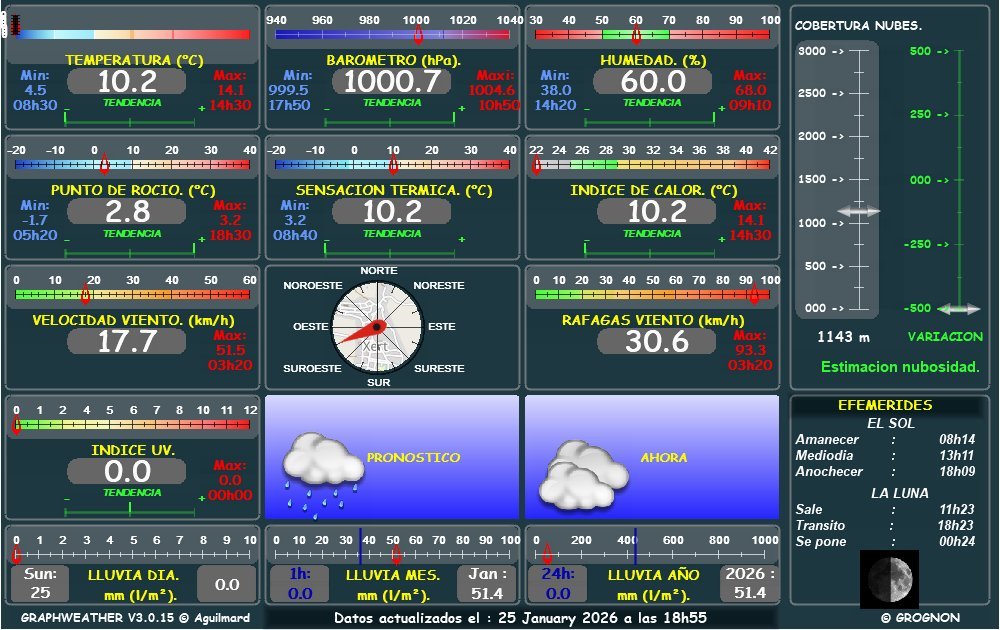Image resolution: width=1000 pixels, height=630 pixels.
Task: Click the cloud altitude slider handle
Action: click(x=858, y=211)
